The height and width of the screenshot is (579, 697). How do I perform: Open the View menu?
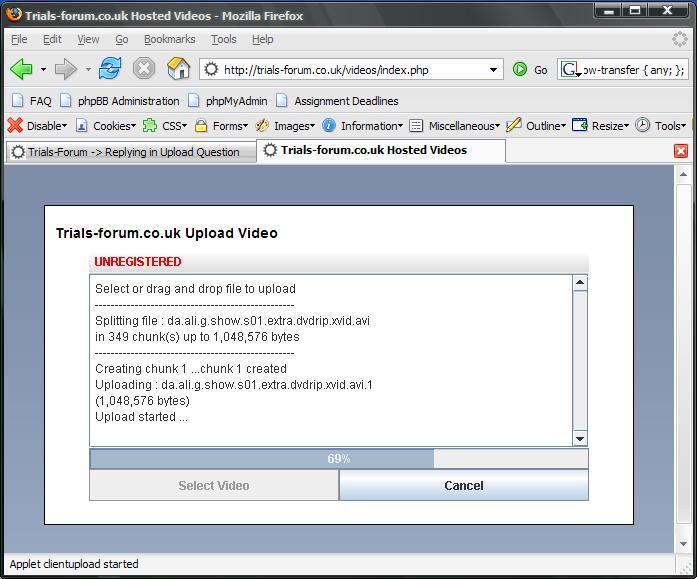(x=88, y=40)
